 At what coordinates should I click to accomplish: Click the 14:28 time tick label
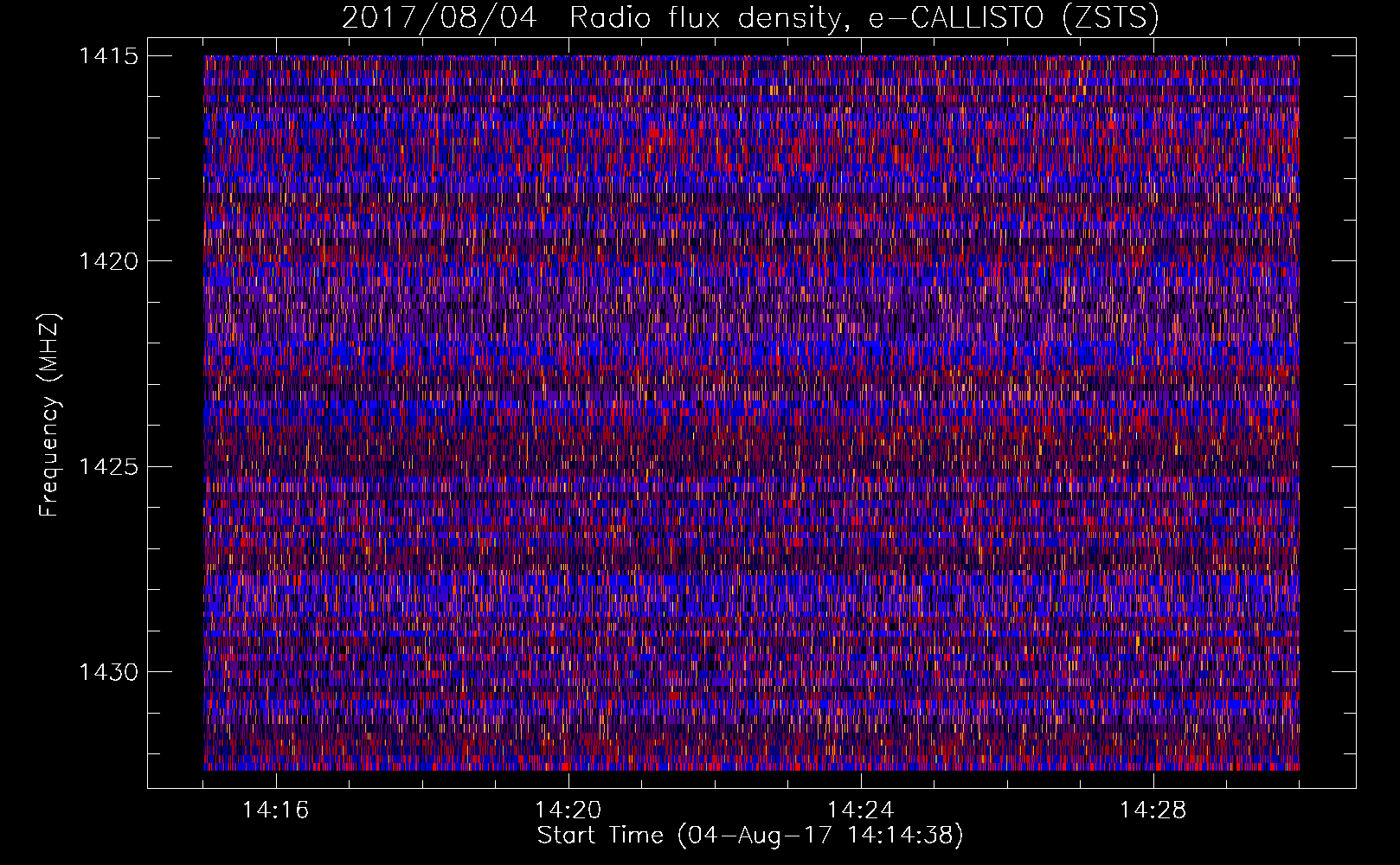pos(1153,811)
